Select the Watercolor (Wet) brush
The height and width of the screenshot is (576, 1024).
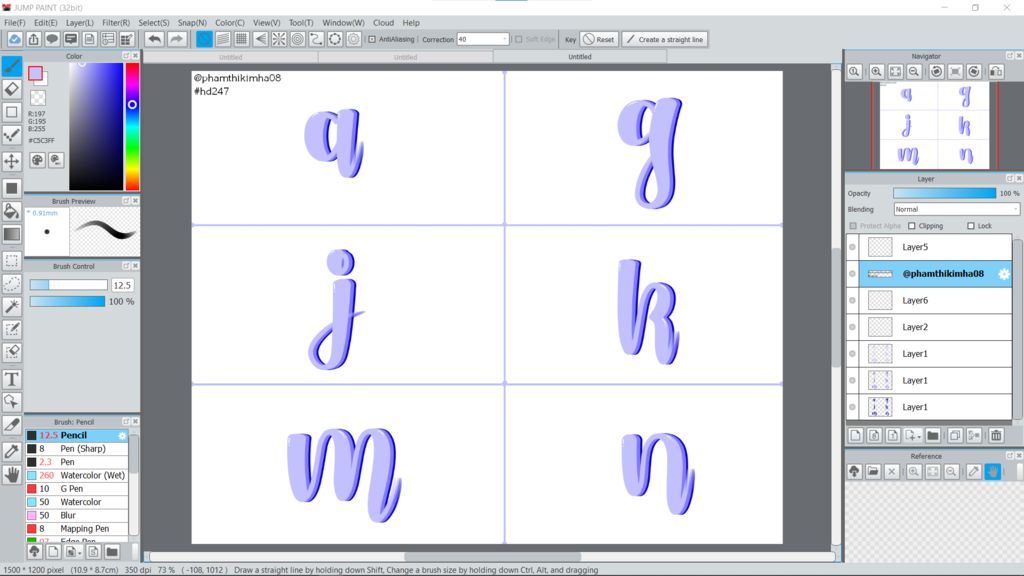click(x=77, y=475)
